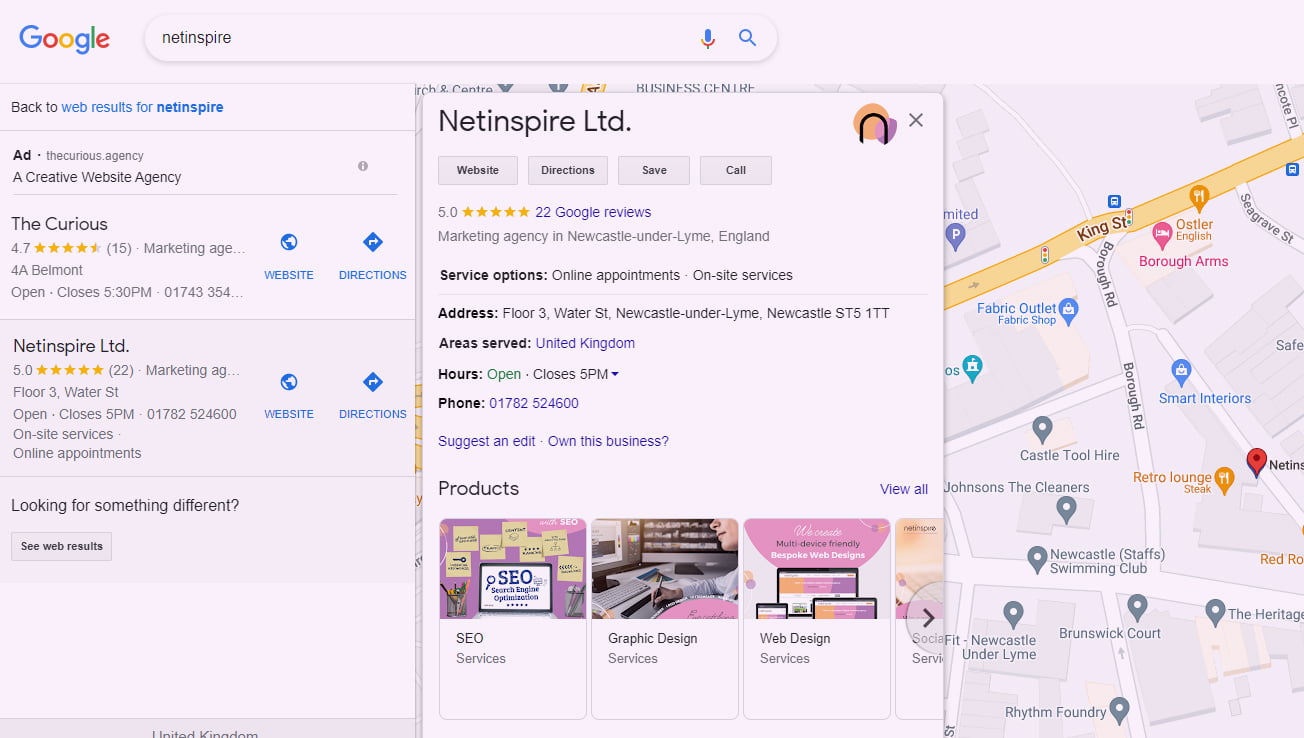This screenshot has width=1304, height=738.
Task: Open the 22 Google reviews link
Action: pos(591,212)
